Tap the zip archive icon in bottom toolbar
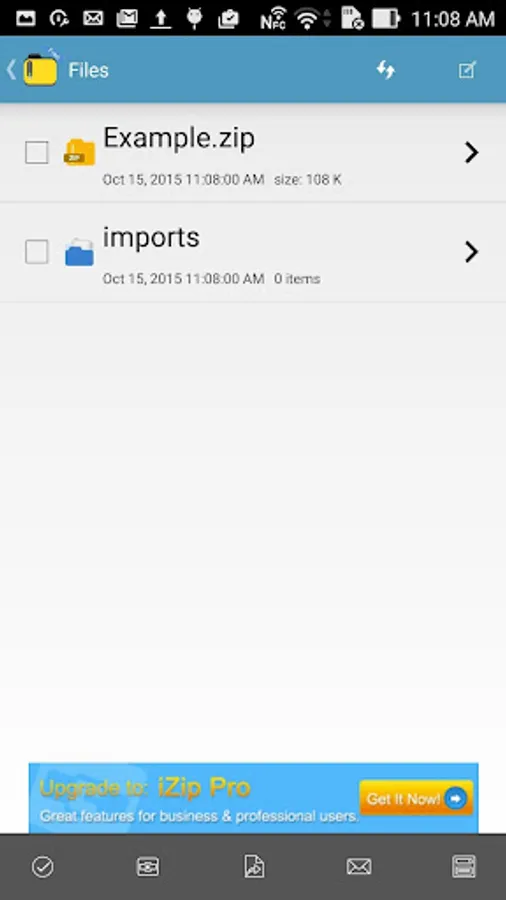 tap(148, 866)
